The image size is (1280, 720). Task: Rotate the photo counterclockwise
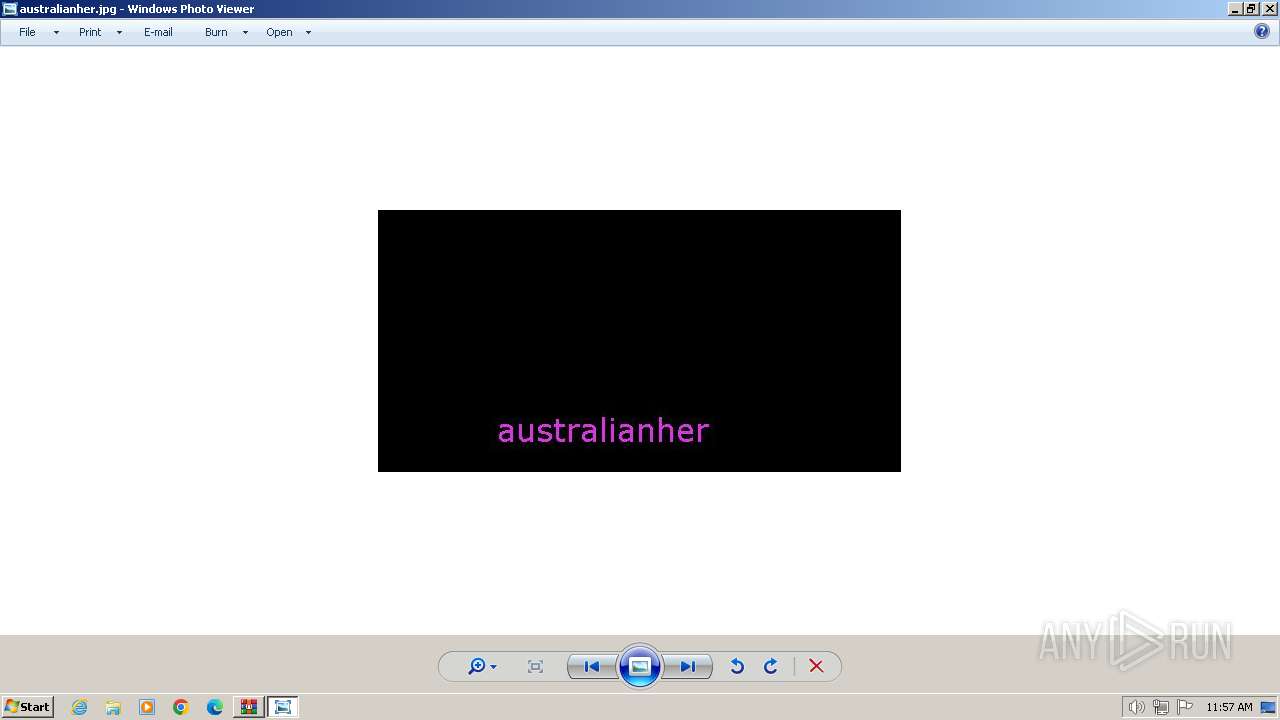(x=737, y=666)
